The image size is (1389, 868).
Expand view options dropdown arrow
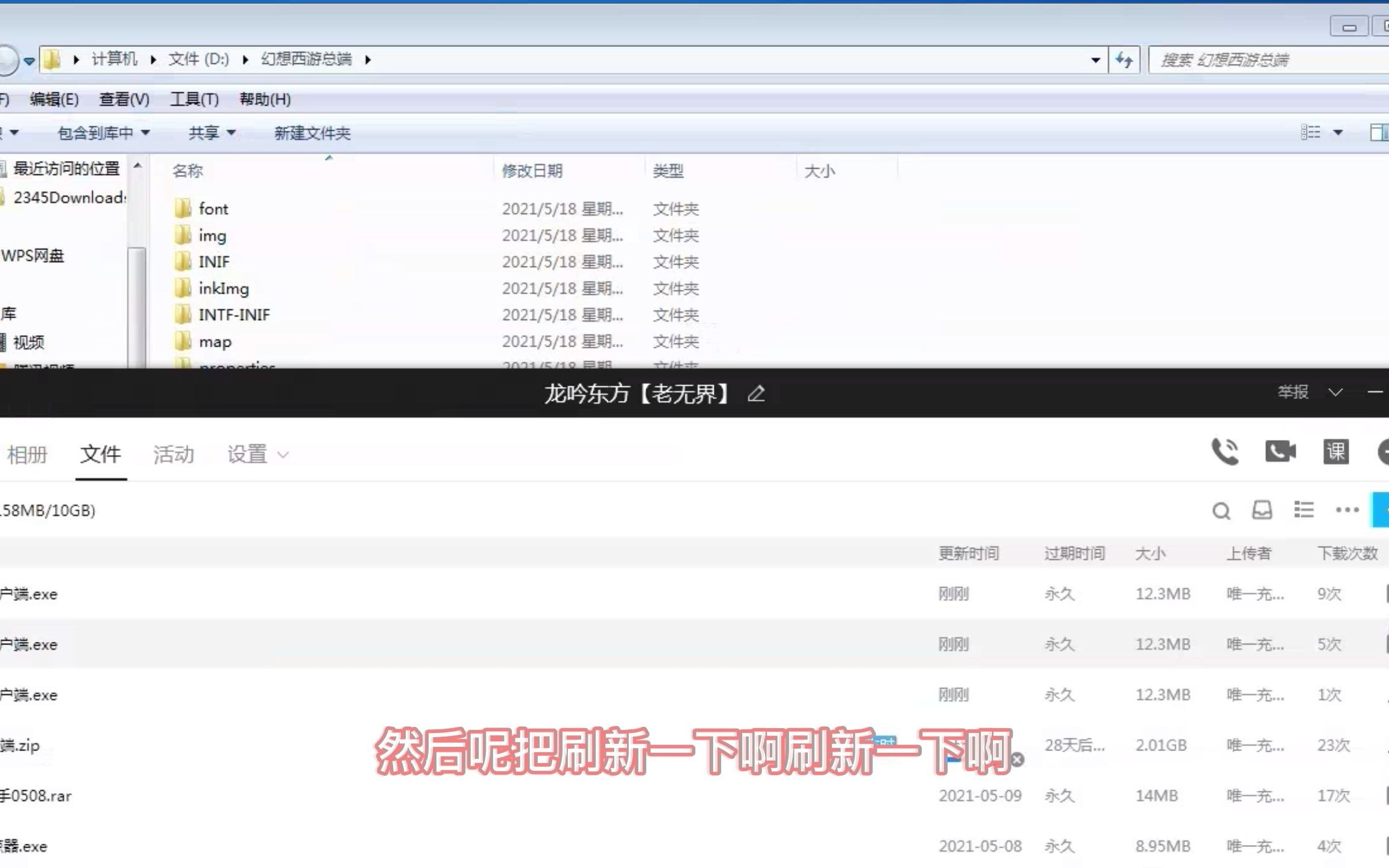1338,132
